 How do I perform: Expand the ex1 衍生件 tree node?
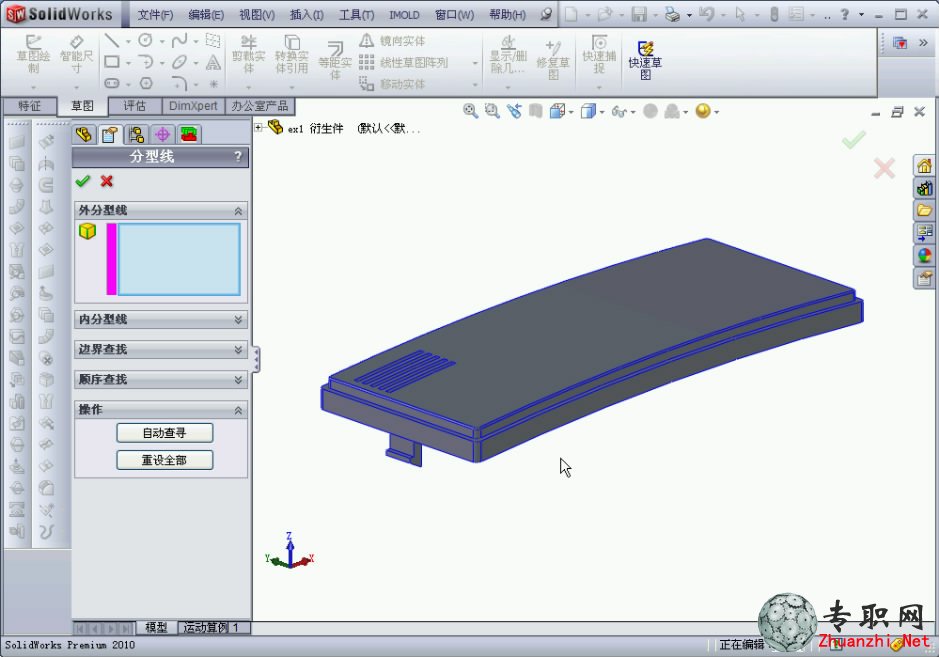(x=259, y=128)
